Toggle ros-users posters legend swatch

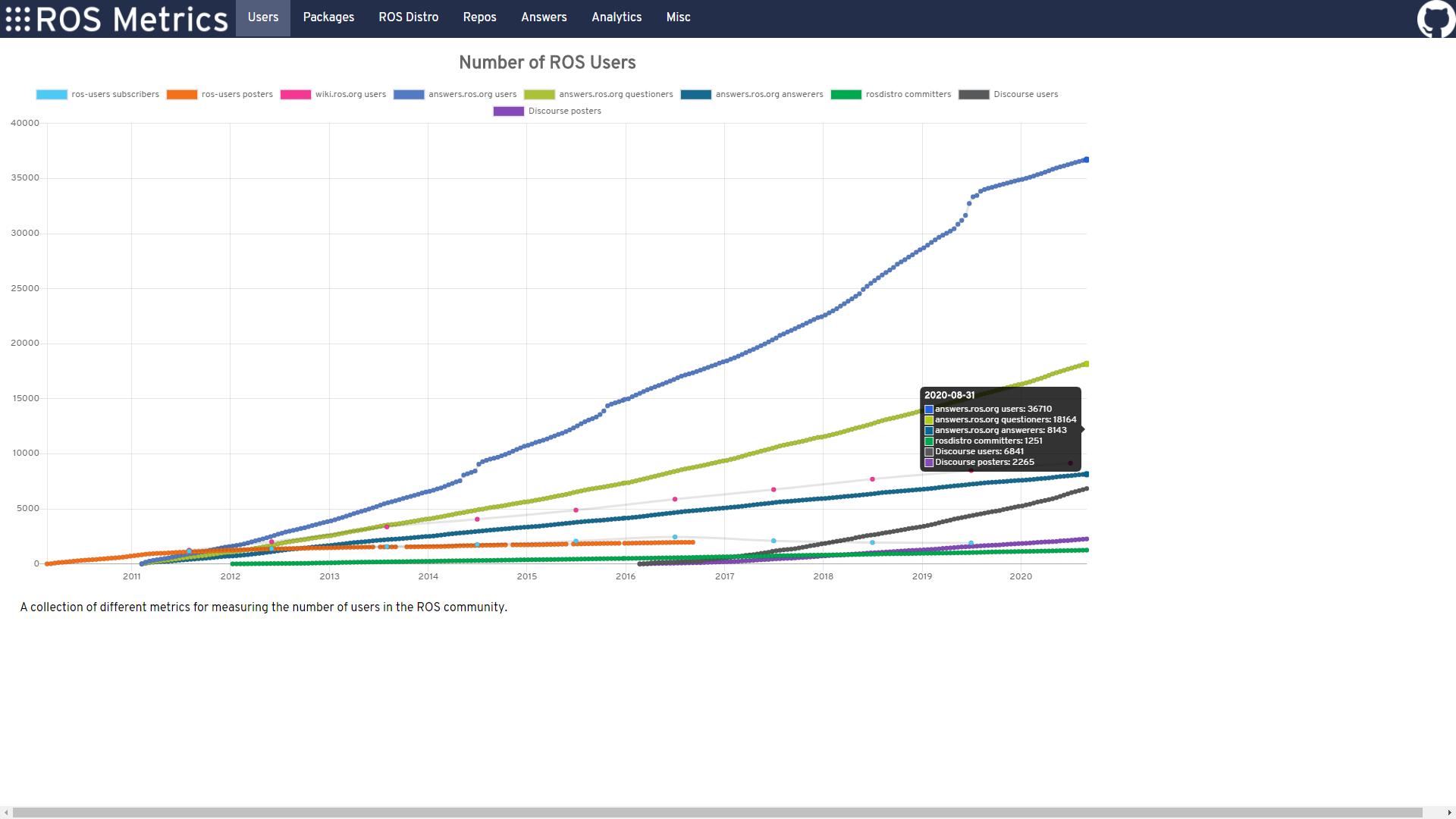[182, 95]
